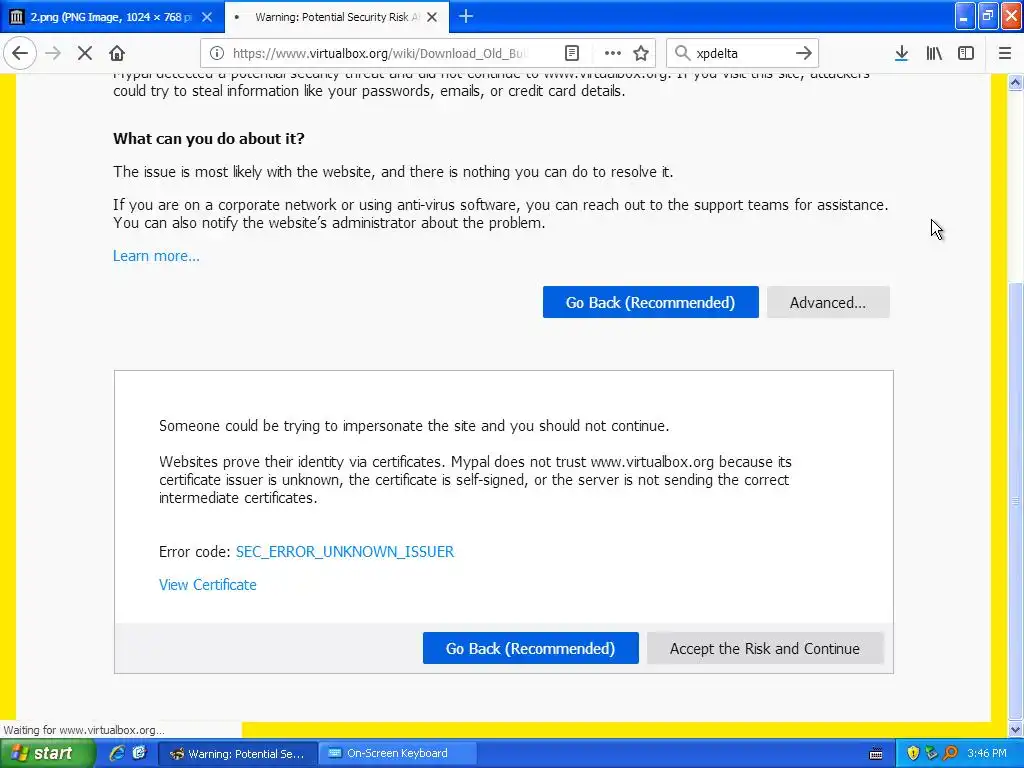Stop loading the page with the X button
The width and height of the screenshot is (1024, 768).
click(85, 53)
